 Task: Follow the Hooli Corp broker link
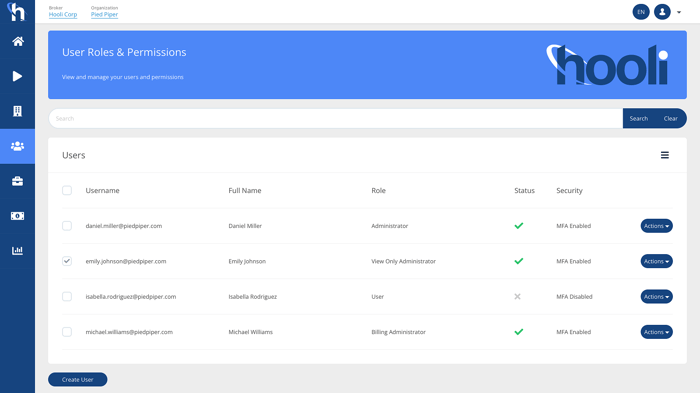pyautogui.click(x=63, y=14)
